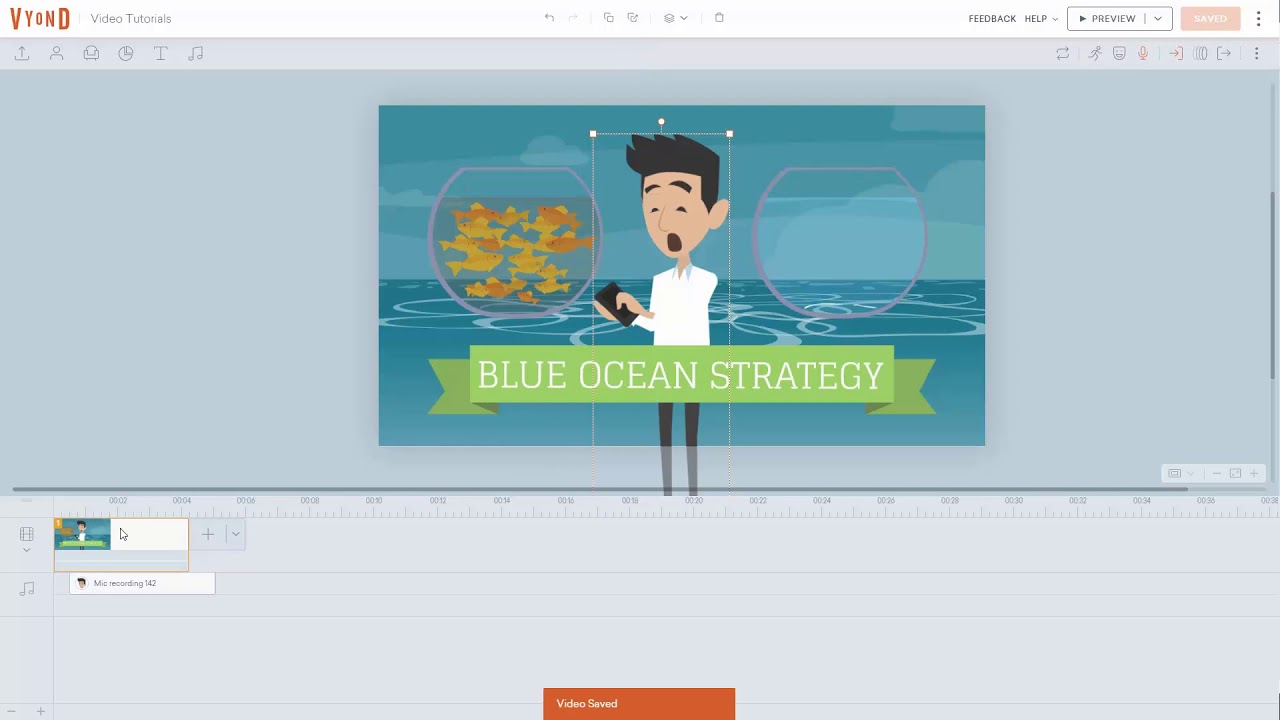This screenshot has height=720, width=1280.
Task: Add a new scene with plus button
Action: click(208, 534)
